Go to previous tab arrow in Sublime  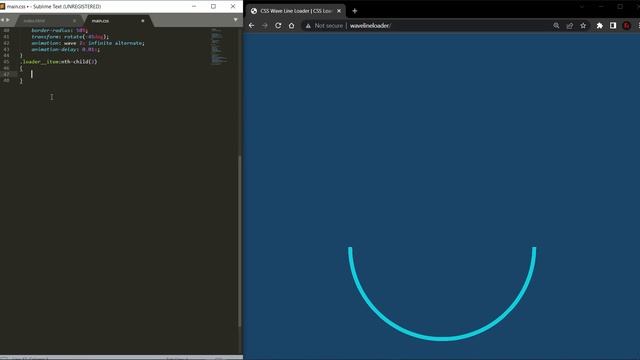(x=2, y=20)
